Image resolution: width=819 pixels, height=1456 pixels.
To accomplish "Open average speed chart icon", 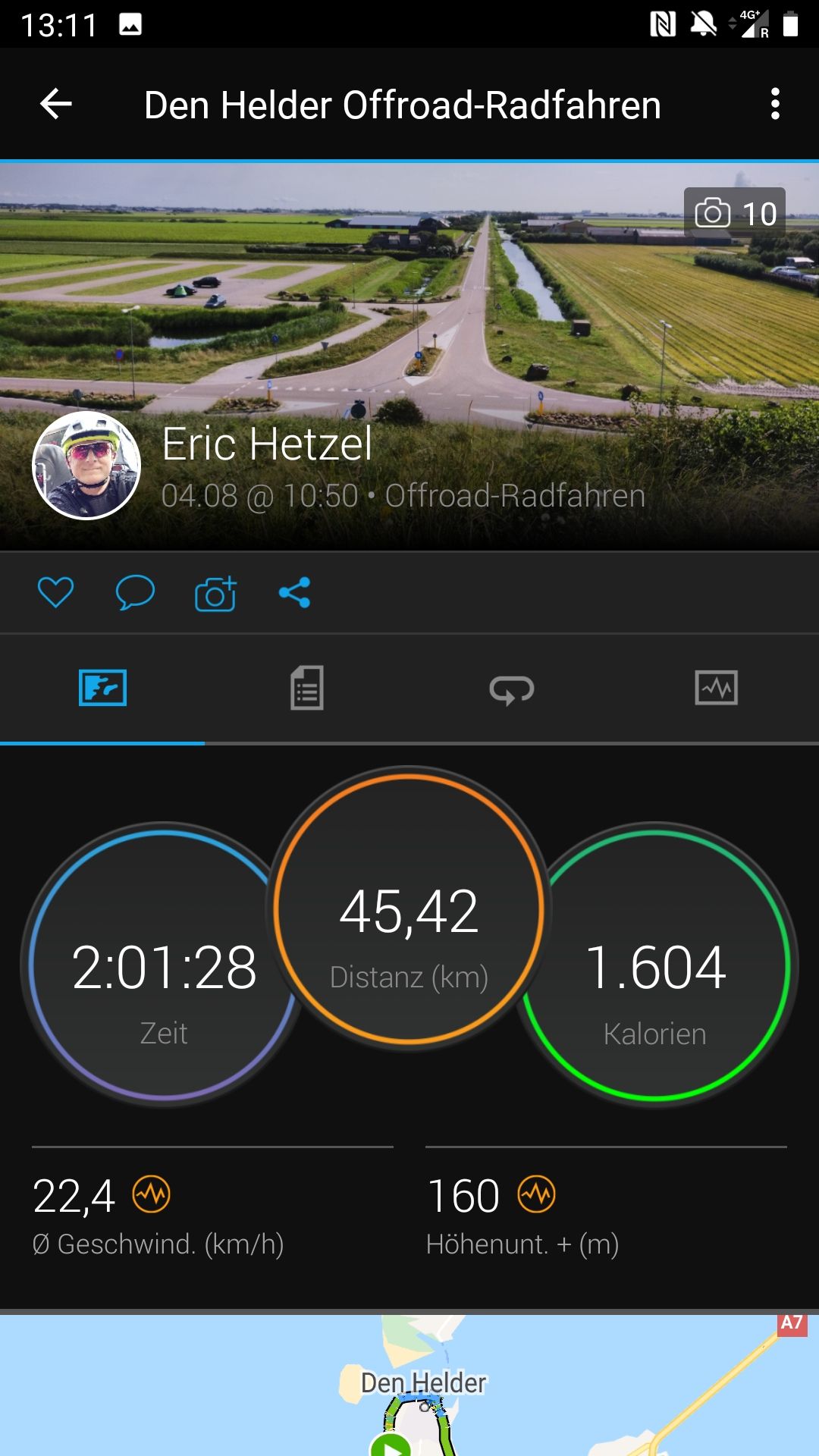I will tap(151, 1195).
